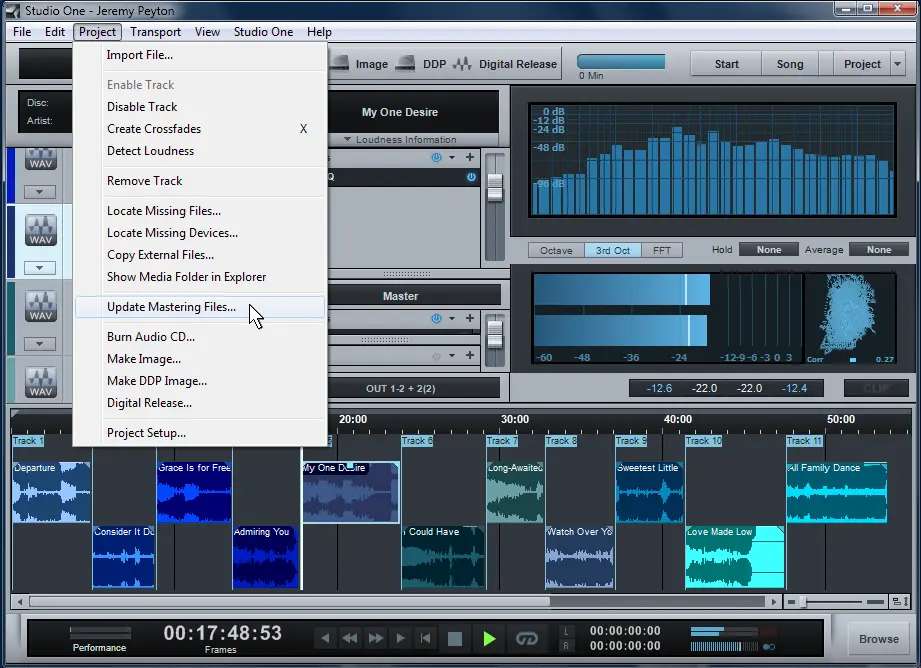Click the Rewind double-arrow icon
The height and width of the screenshot is (668, 921).
[350, 638]
